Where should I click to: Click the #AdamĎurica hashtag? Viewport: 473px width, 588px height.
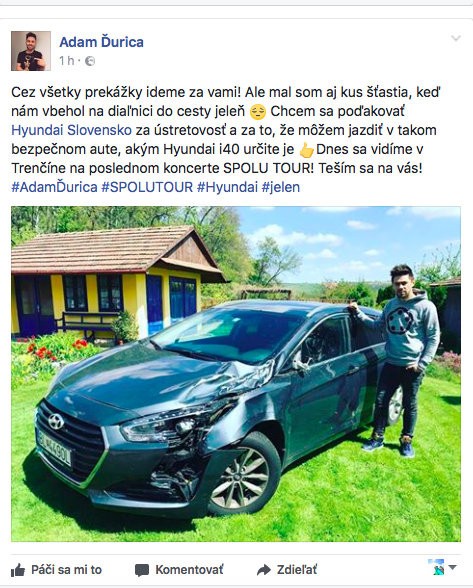coord(54,187)
